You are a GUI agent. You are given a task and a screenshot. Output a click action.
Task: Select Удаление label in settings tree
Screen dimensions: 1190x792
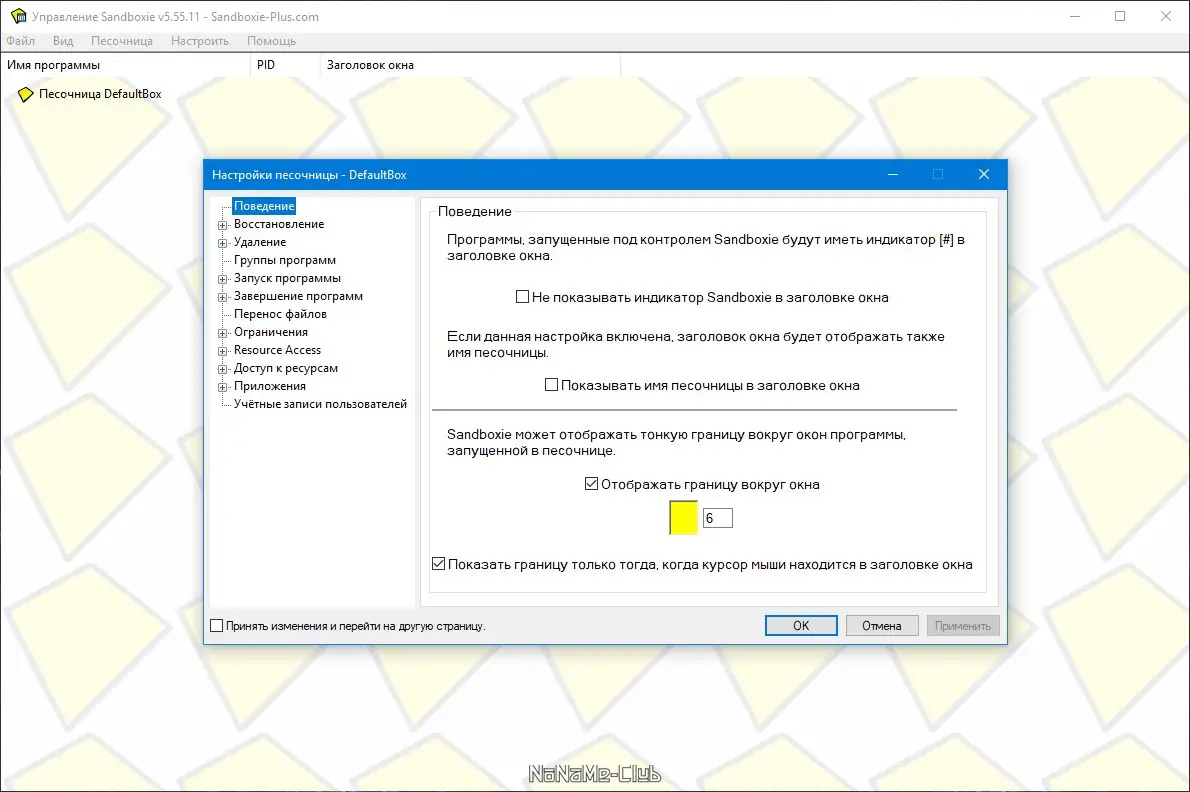coord(260,243)
